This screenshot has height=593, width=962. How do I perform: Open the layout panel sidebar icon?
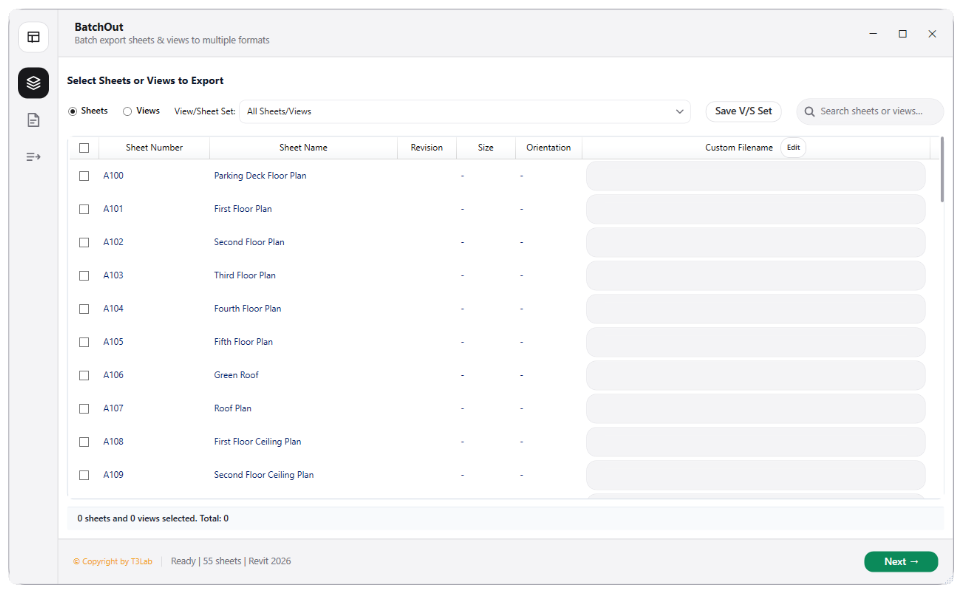click(x=33, y=37)
